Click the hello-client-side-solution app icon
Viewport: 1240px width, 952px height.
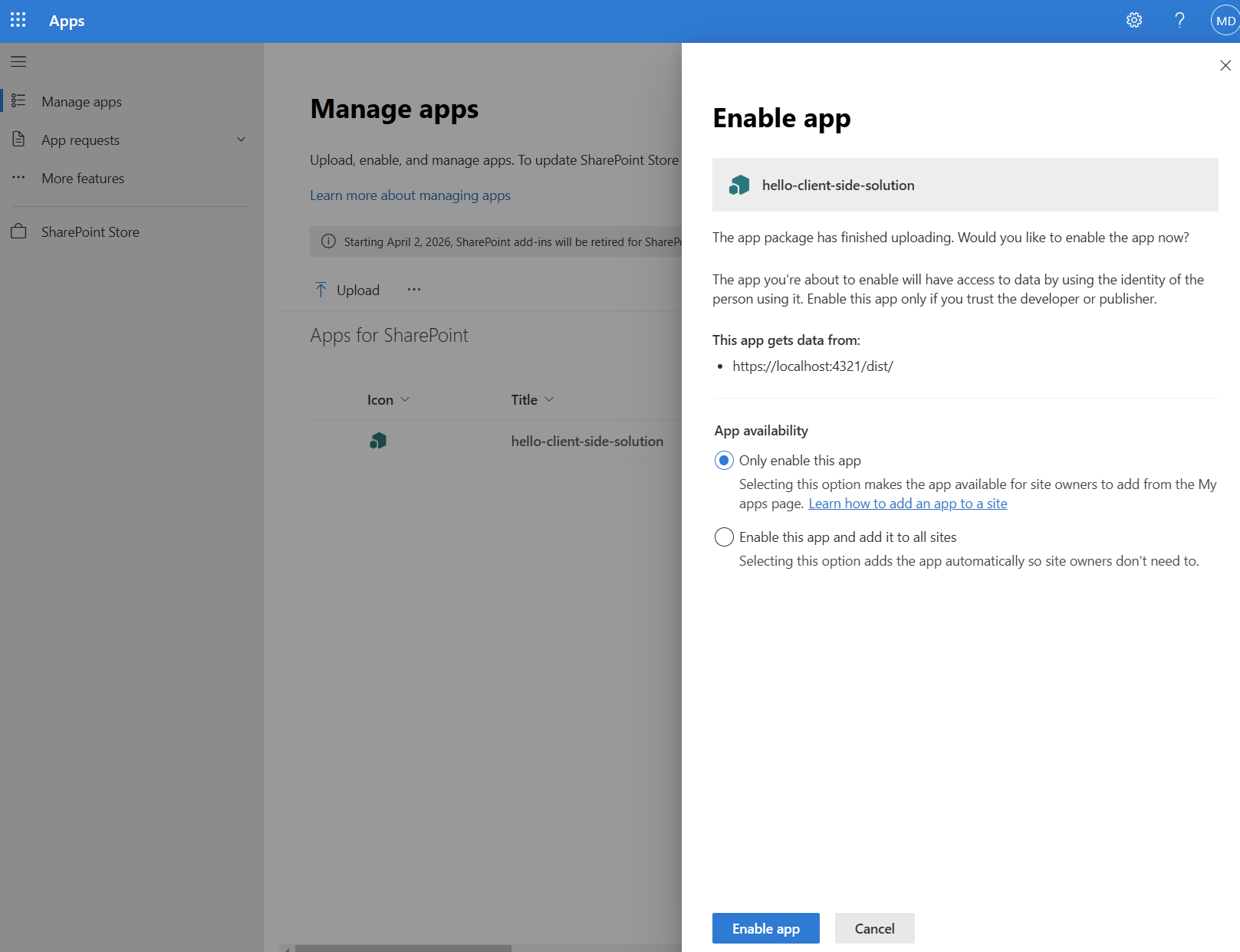tap(378, 441)
